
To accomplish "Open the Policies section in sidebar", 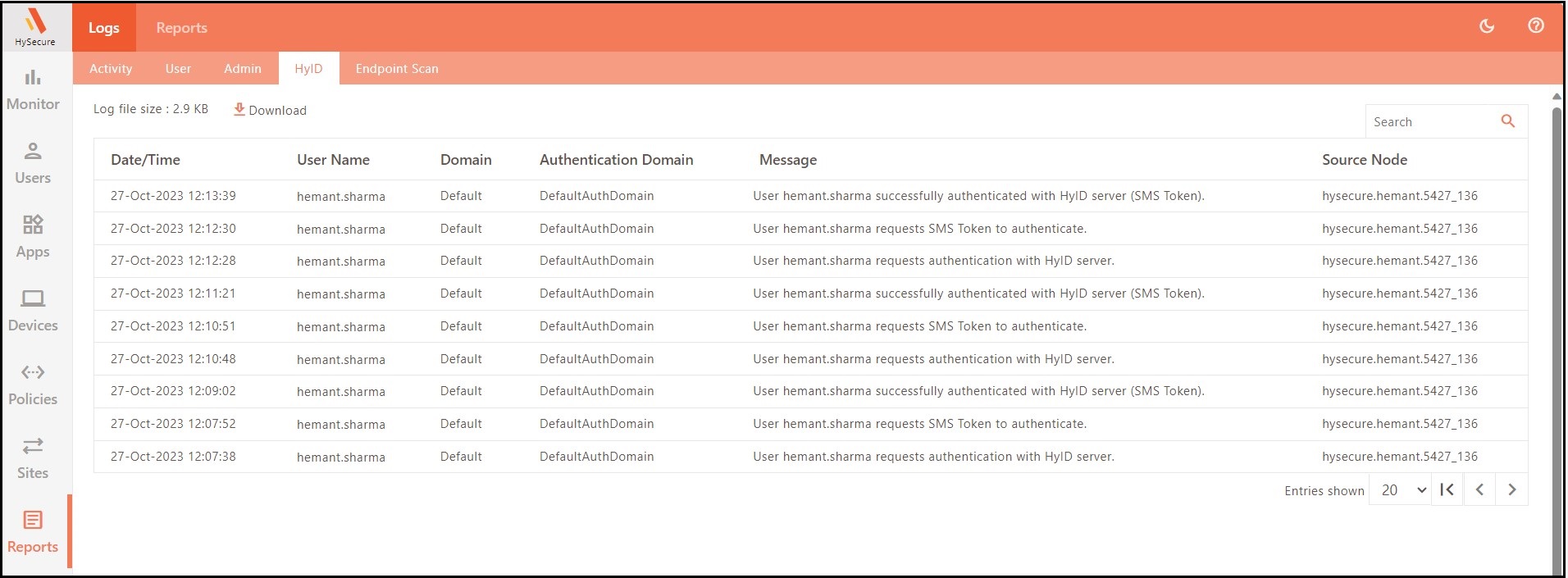I will coord(33,385).
